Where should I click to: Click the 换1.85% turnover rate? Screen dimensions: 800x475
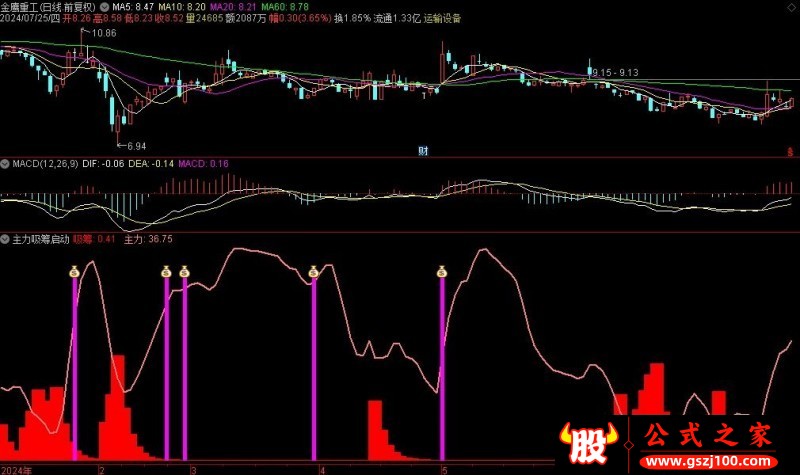click(x=353, y=19)
